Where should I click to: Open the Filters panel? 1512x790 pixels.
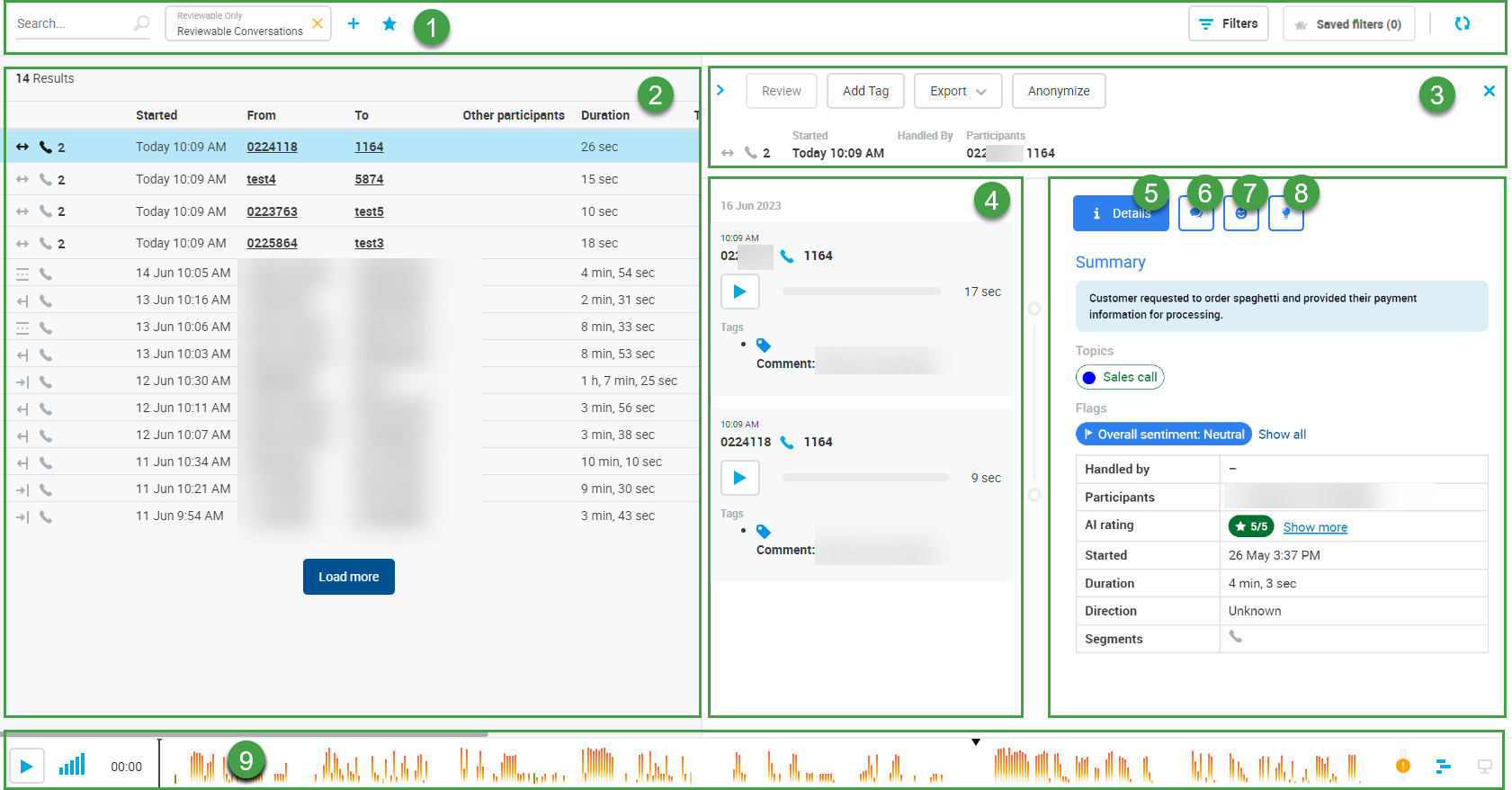1228,24
